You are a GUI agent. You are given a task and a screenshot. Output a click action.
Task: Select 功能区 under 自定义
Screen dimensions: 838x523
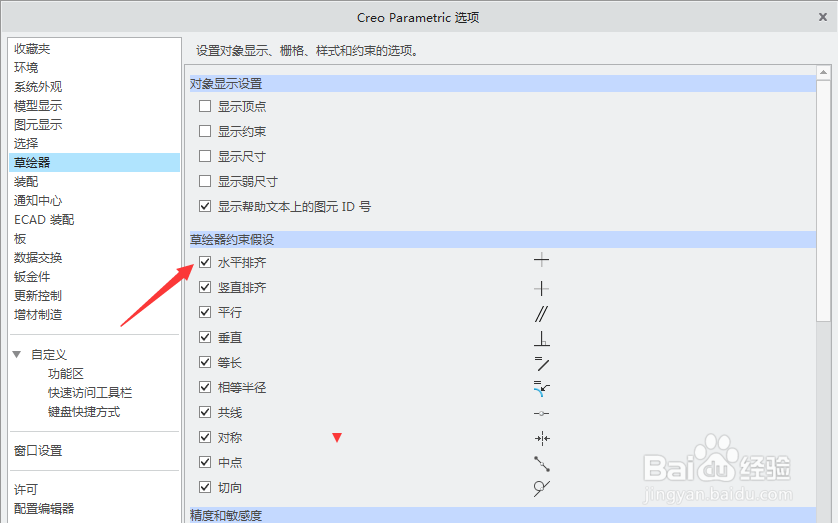click(x=66, y=374)
